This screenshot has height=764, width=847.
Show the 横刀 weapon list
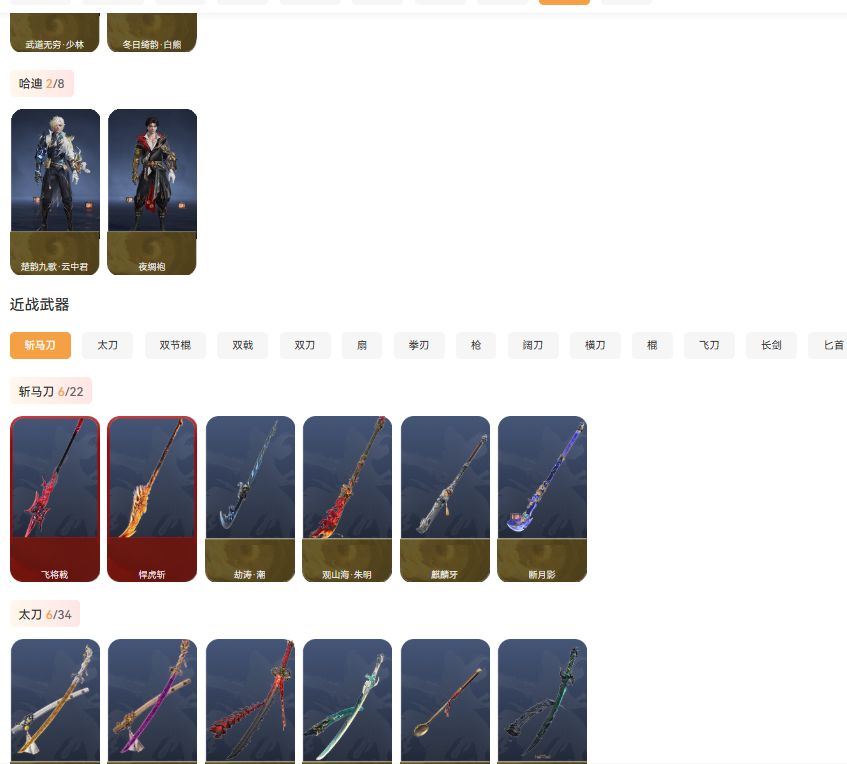(x=595, y=345)
